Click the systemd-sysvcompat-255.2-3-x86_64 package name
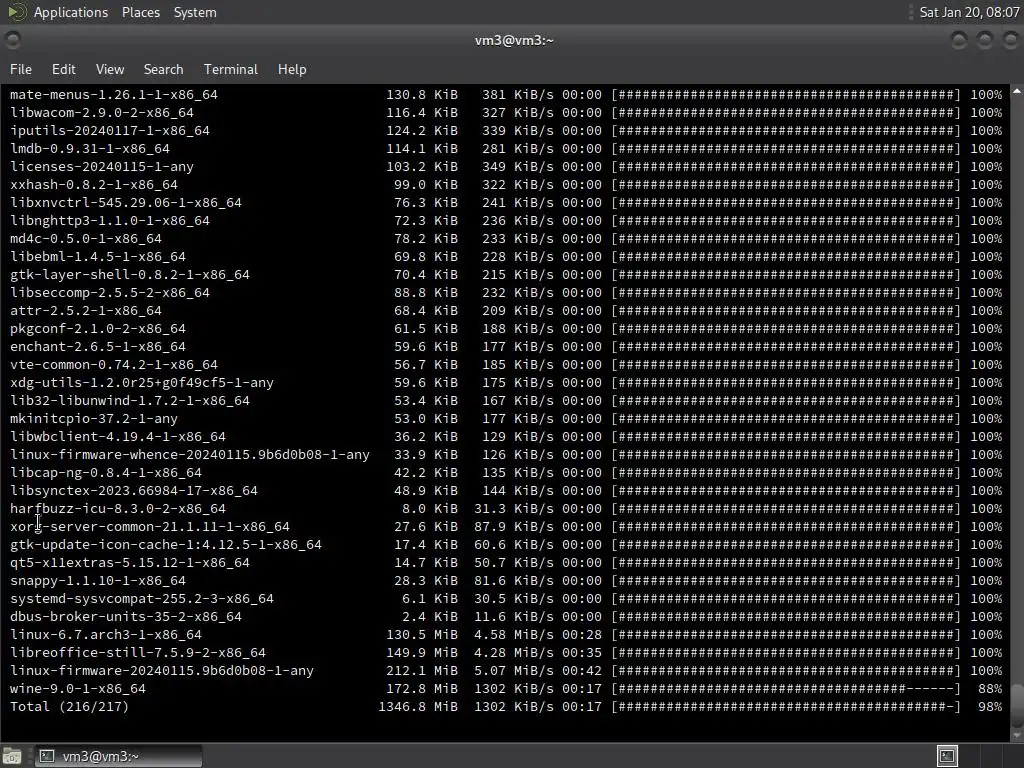The width and height of the screenshot is (1024, 768). pos(142,599)
